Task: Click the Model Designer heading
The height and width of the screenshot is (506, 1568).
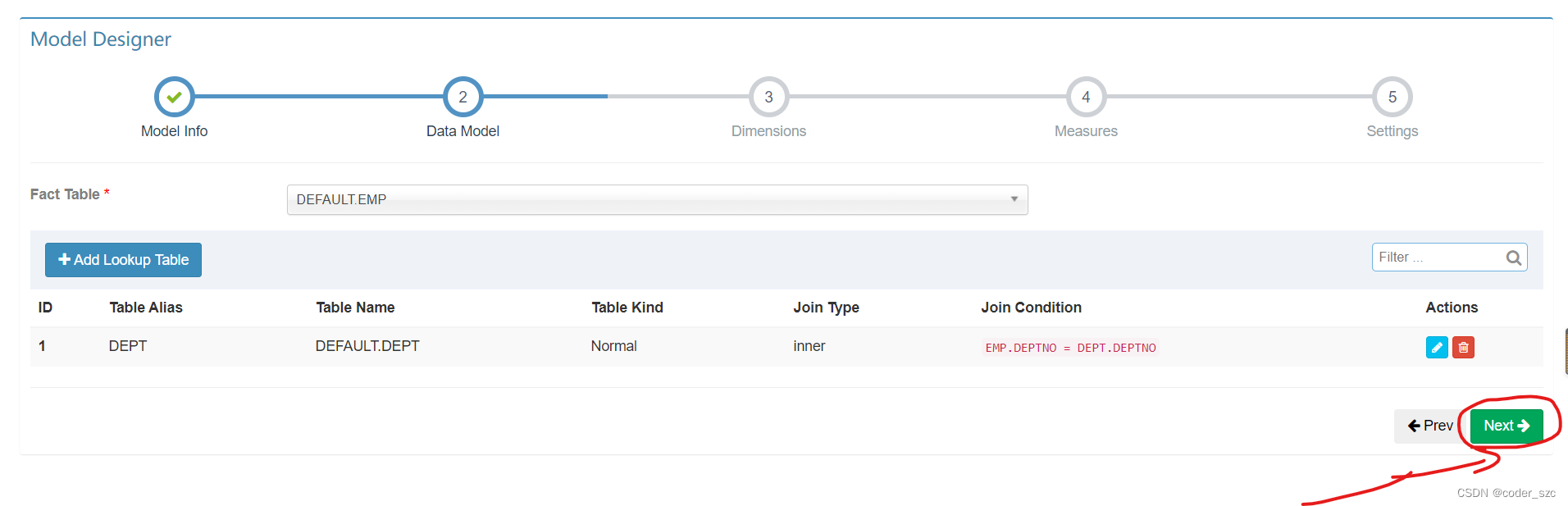Action: pyautogui.click(x=101, y=39)
